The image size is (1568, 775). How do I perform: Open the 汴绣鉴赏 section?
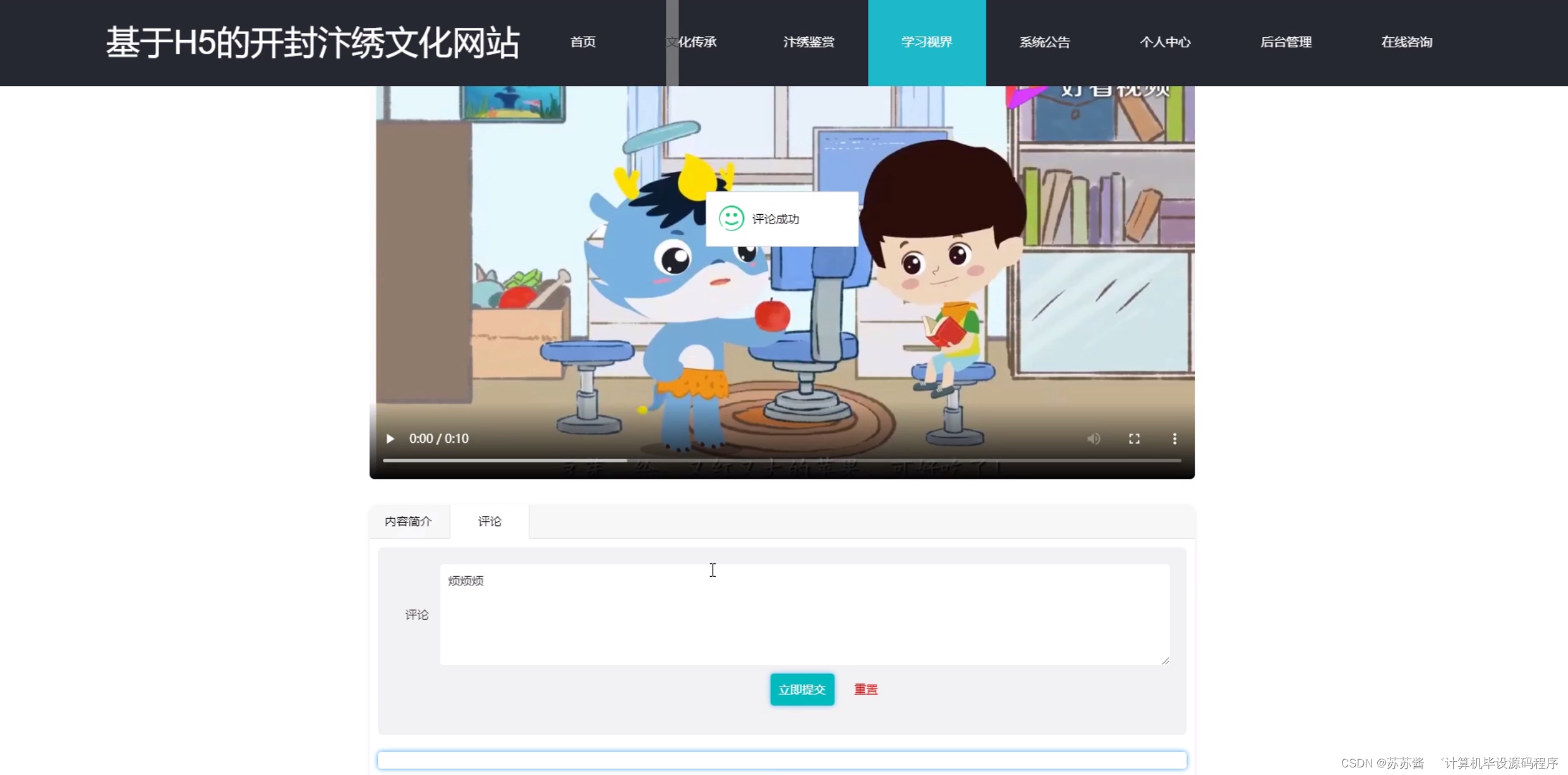click(x=809, y=42)
